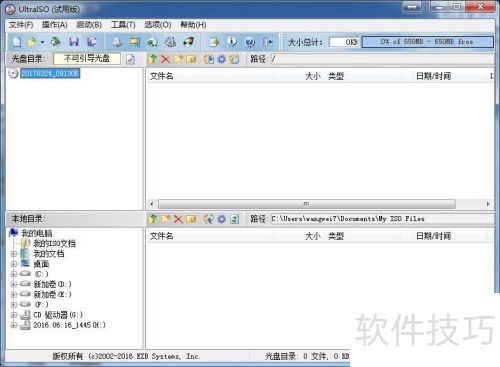This screenshot has height=367, width=500.
Task: Click red X delete icon in disc pane
Action: click(x=165, y=59)
